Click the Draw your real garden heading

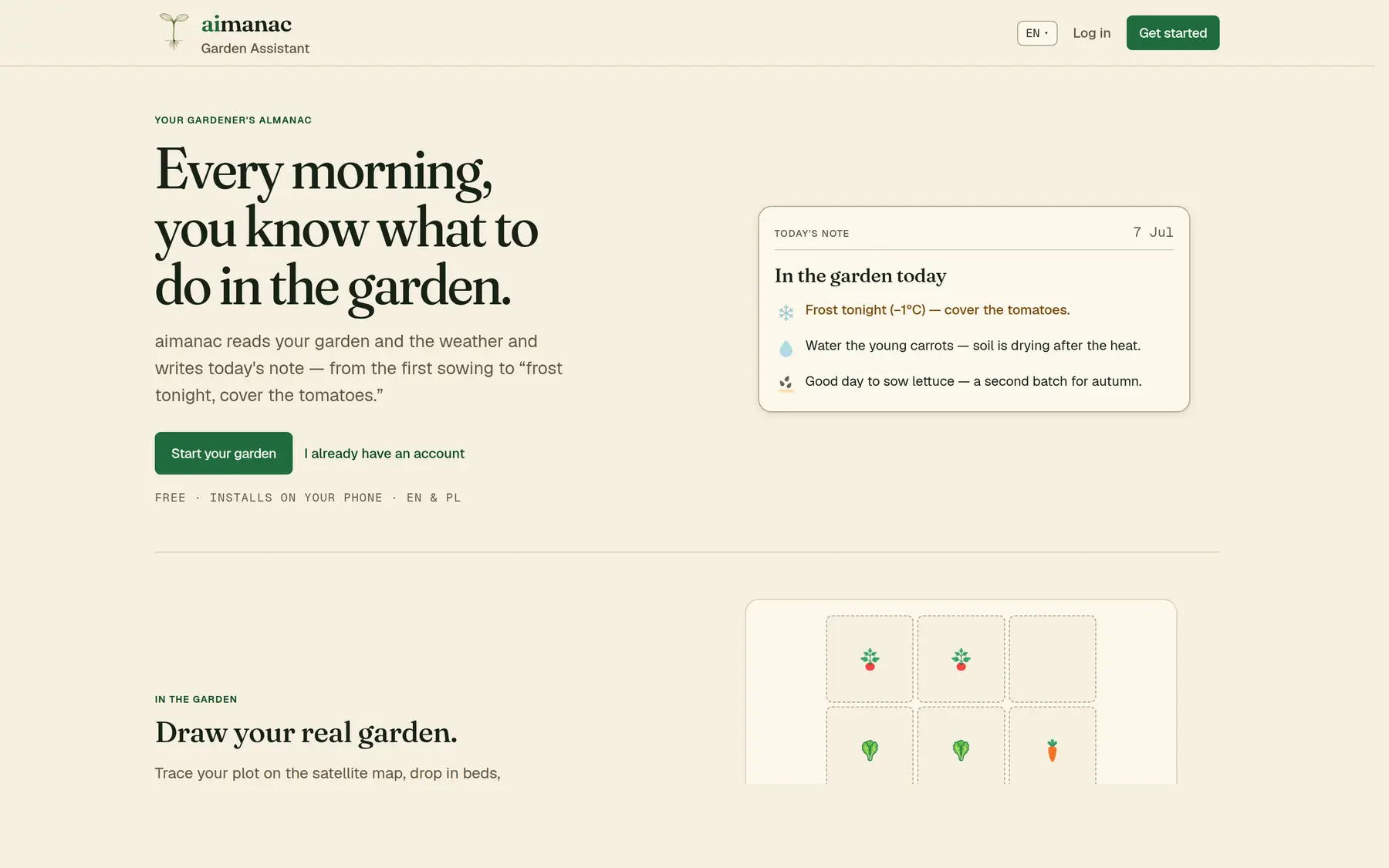point(306,733)
